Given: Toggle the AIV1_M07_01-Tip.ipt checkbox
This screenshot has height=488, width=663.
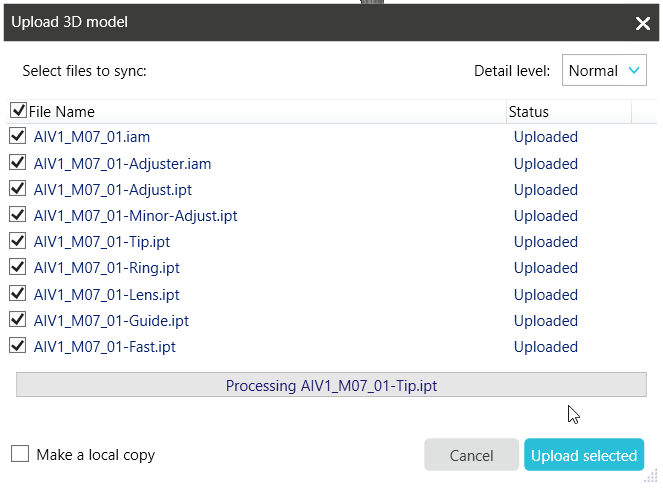Looking at the screenshot, I should [x=18, y=241].
